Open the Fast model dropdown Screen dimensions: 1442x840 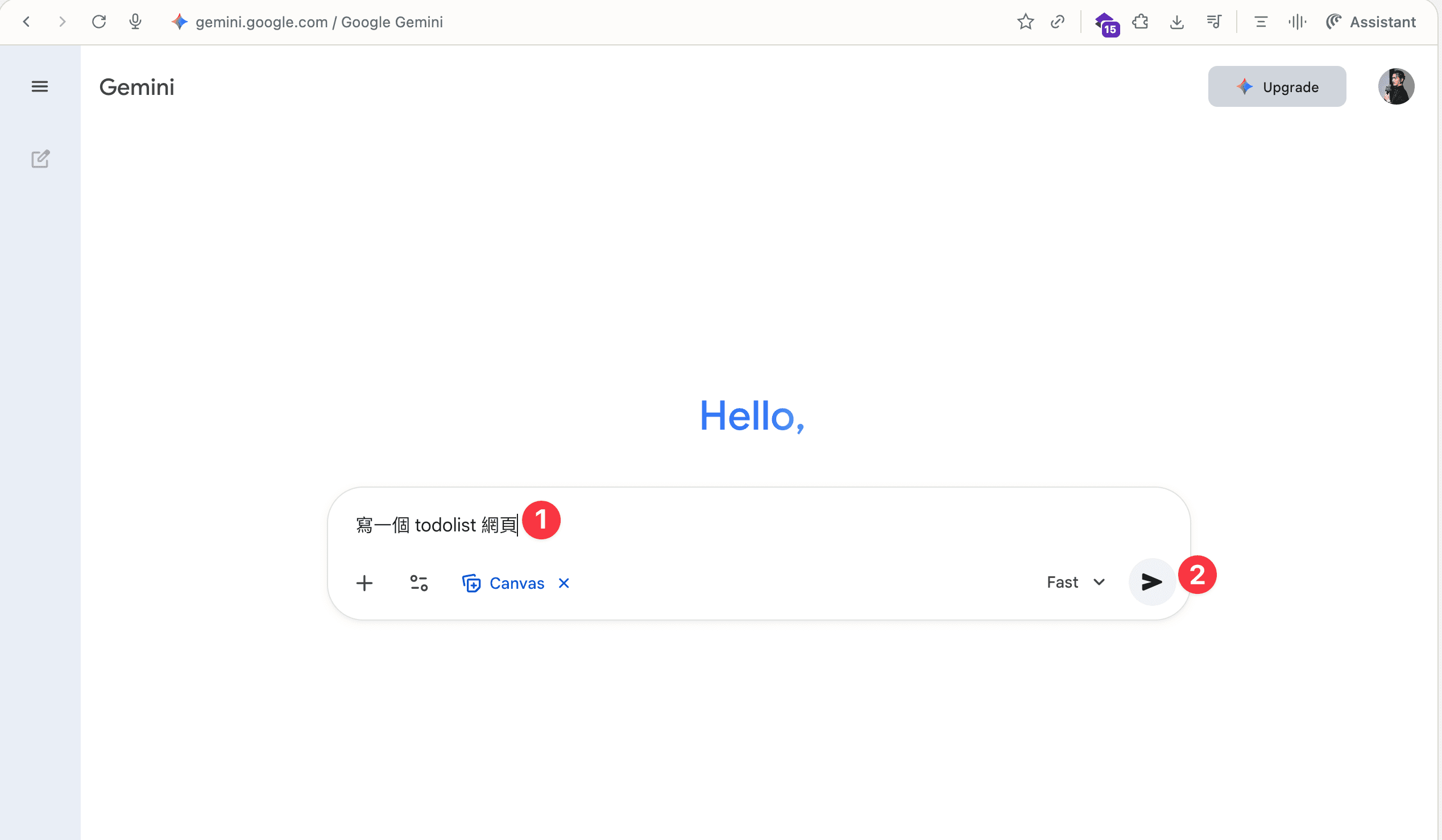coord(1076,582)
